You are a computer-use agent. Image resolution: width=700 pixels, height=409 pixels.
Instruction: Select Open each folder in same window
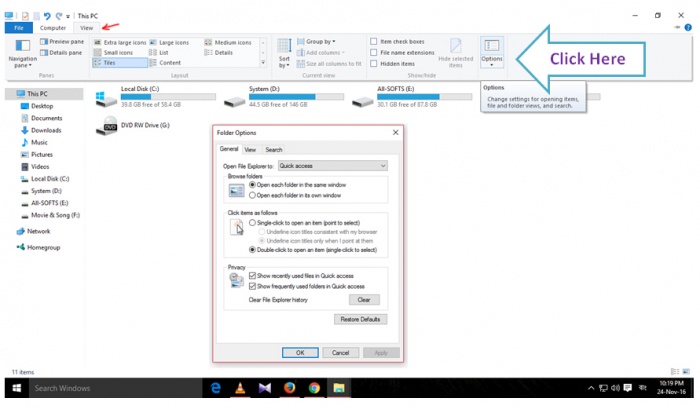(x=252, y=185)
